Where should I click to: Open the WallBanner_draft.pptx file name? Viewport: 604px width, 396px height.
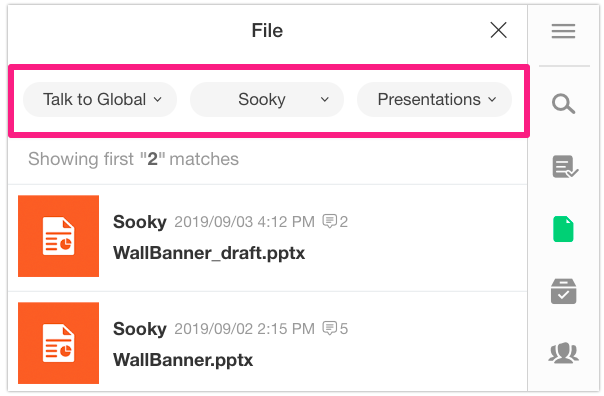coord(209,253)
